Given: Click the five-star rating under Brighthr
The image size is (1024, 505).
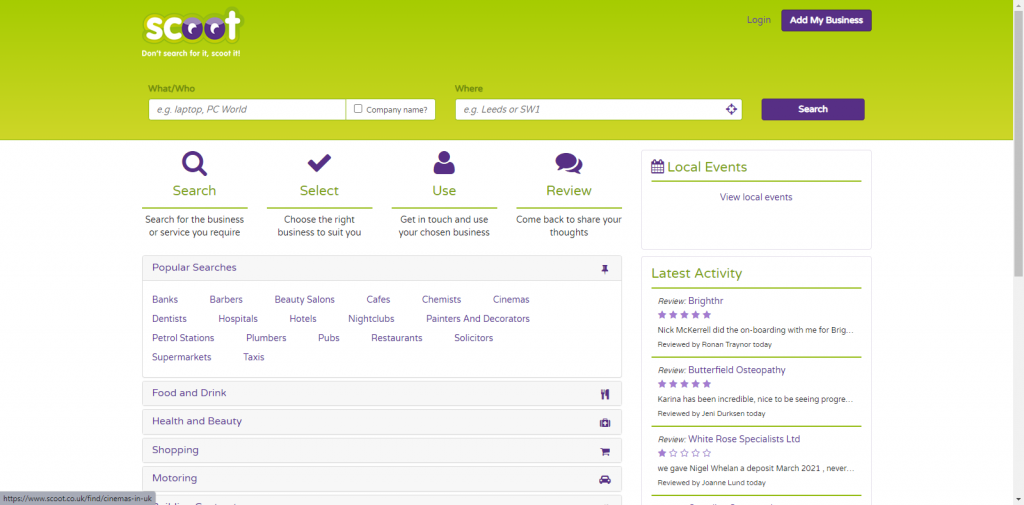Looking at the screenshot, I should pos(684,314).
